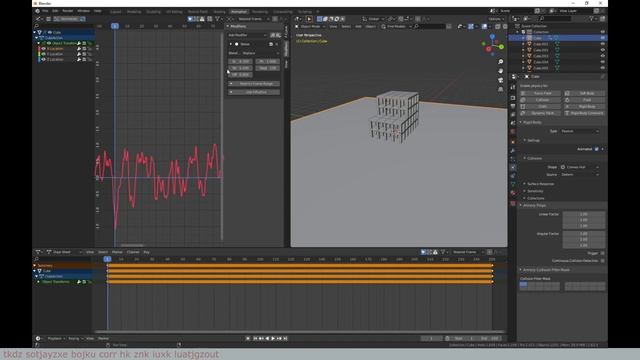This screenshot has height=360, width=640.
Task: Click the Rigid Body Constraint button
Action: pyautogui.click(x=584, y=113)
